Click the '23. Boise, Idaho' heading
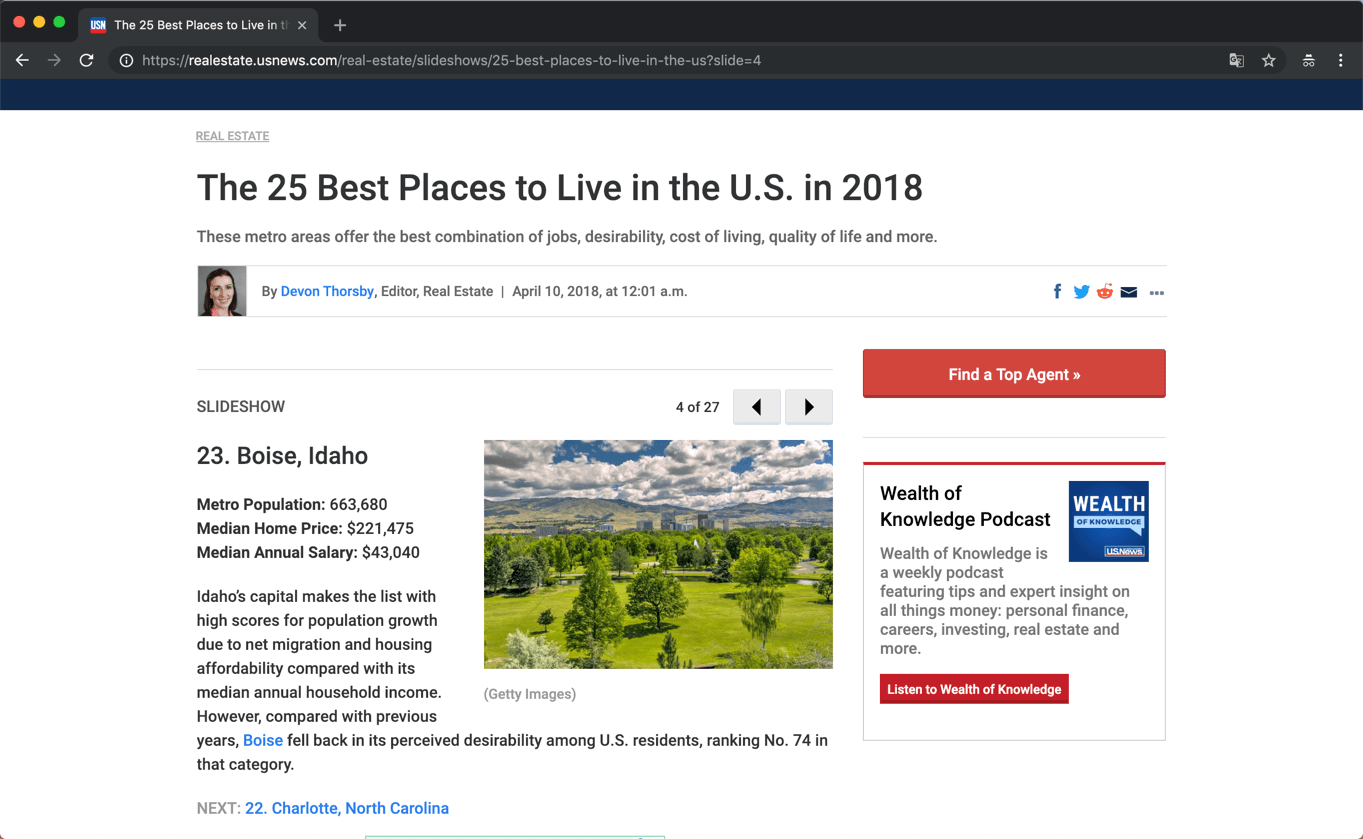The height and width of the screenshot is (839, 1363). click(x=282, y=456)
